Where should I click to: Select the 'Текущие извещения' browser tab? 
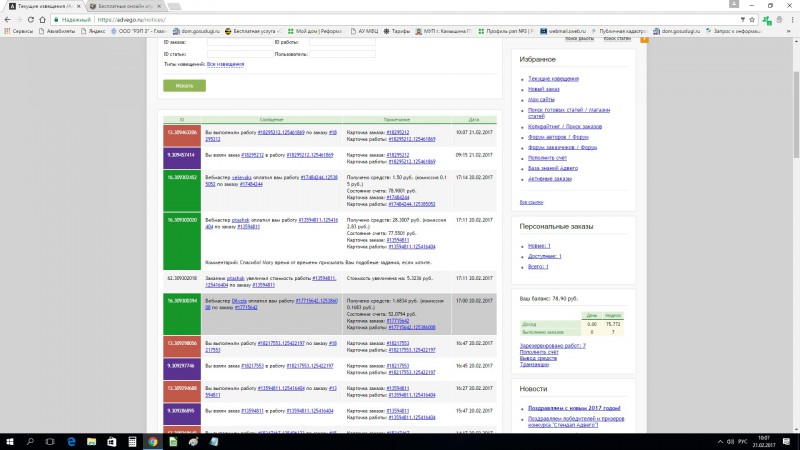pos(43,6)
